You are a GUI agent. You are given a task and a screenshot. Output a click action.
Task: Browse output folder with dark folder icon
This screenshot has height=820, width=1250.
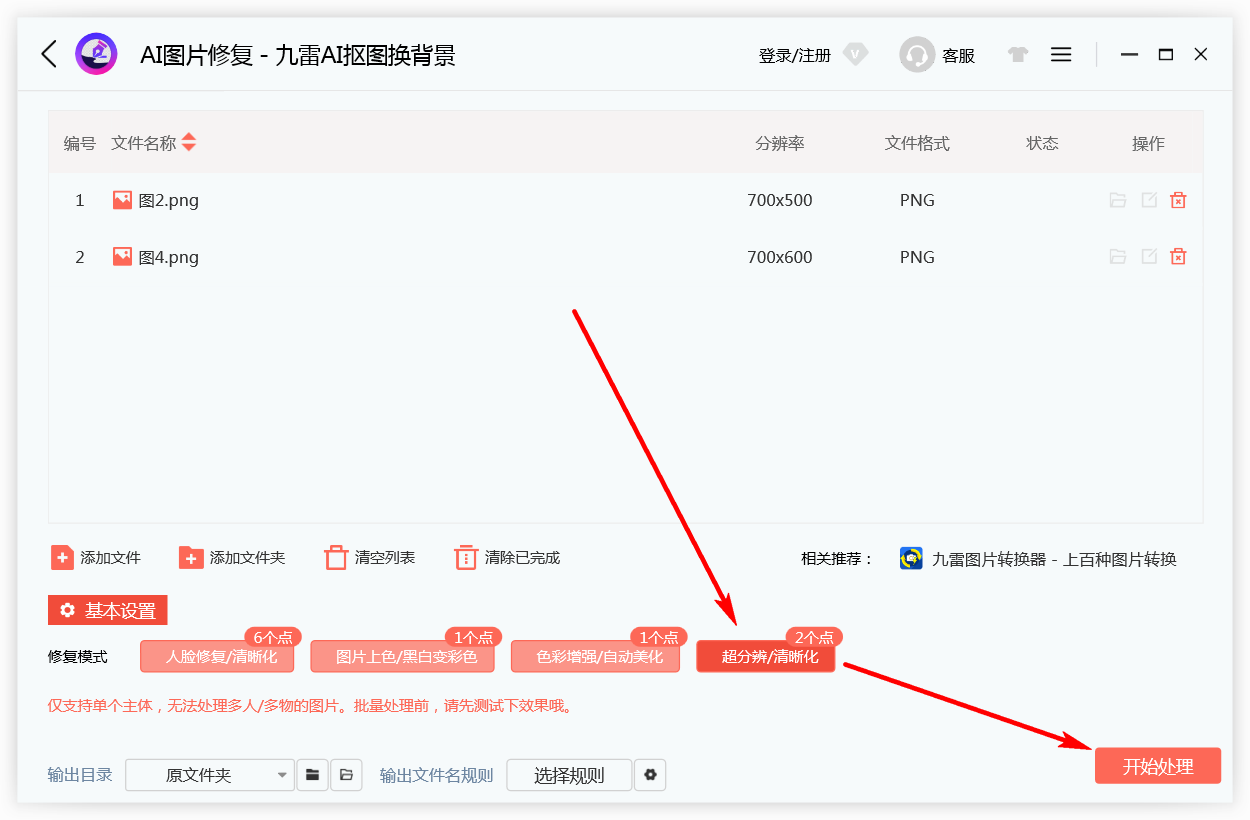coord(313,775)
